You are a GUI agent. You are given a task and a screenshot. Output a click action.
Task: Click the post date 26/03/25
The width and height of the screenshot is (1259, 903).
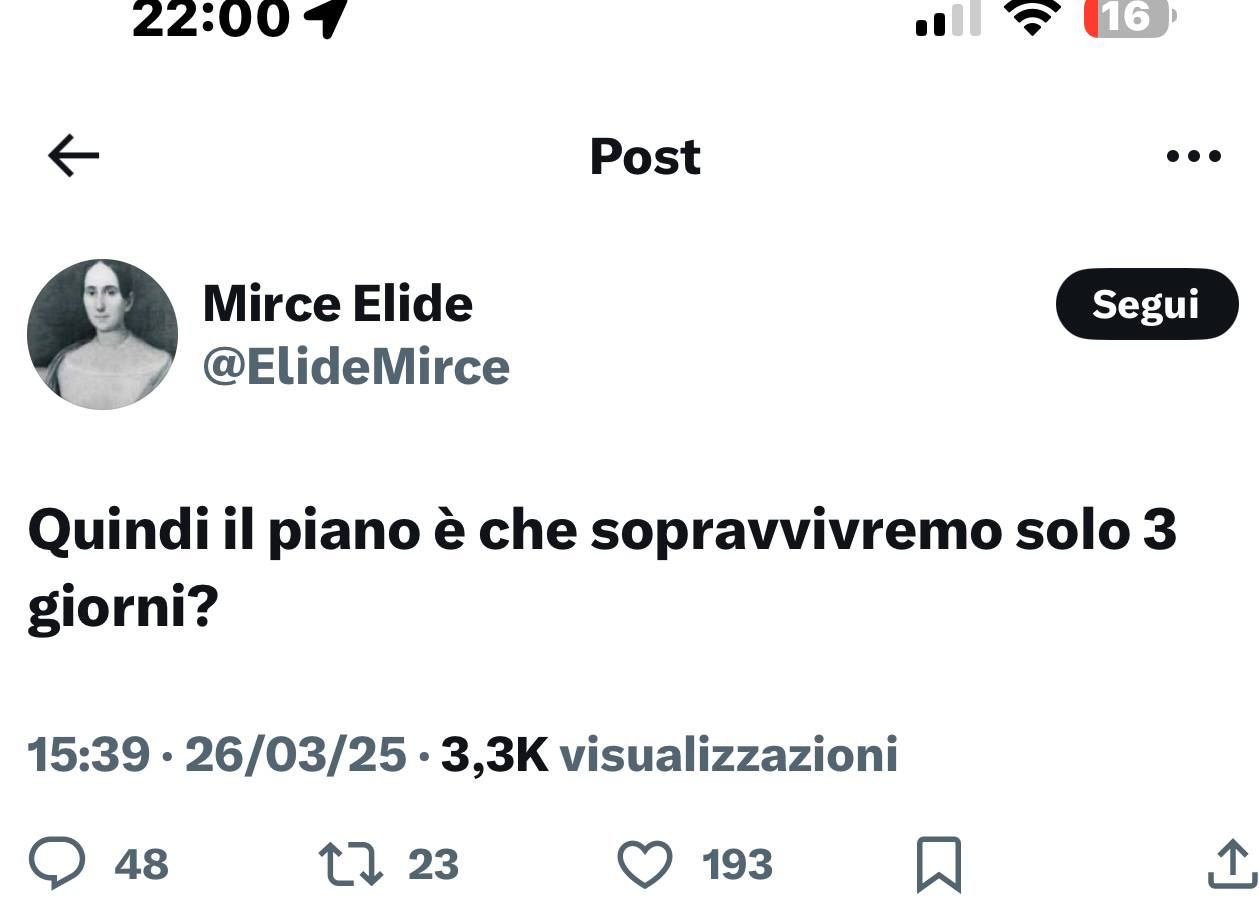(x=295, y=755)
